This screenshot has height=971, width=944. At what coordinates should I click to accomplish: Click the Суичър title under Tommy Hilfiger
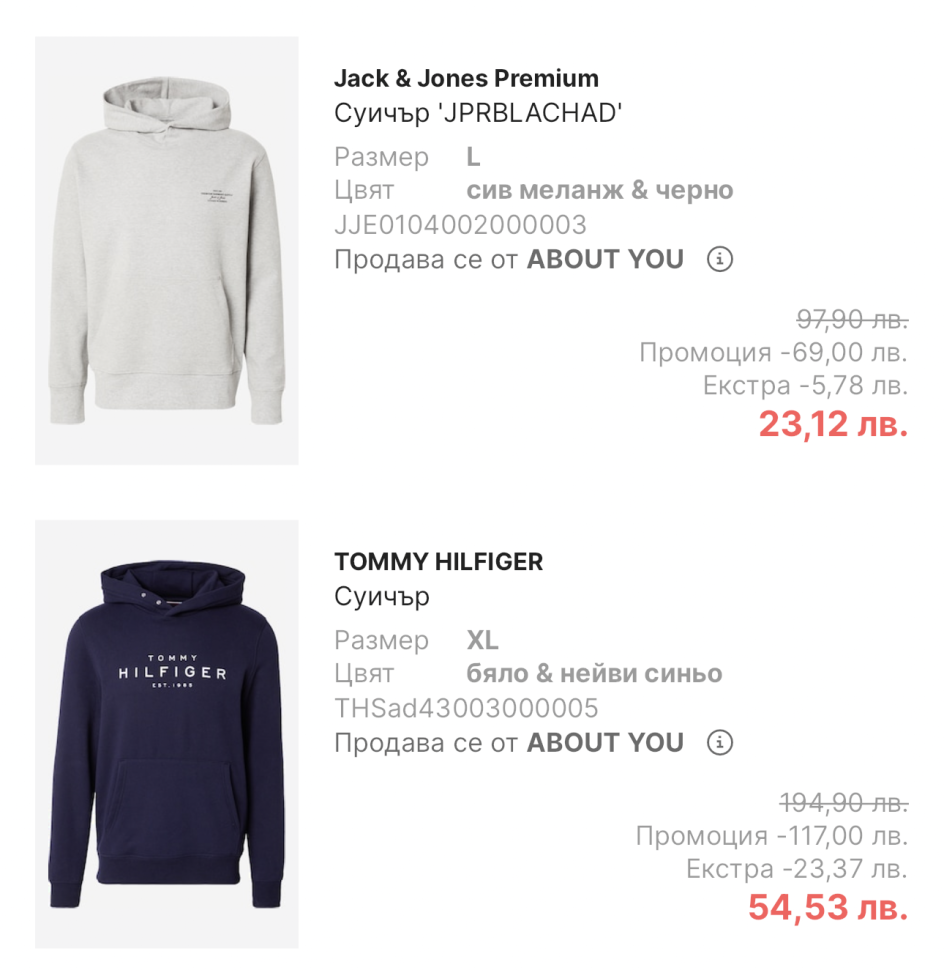pyautogui.click(x=382, y=597)
